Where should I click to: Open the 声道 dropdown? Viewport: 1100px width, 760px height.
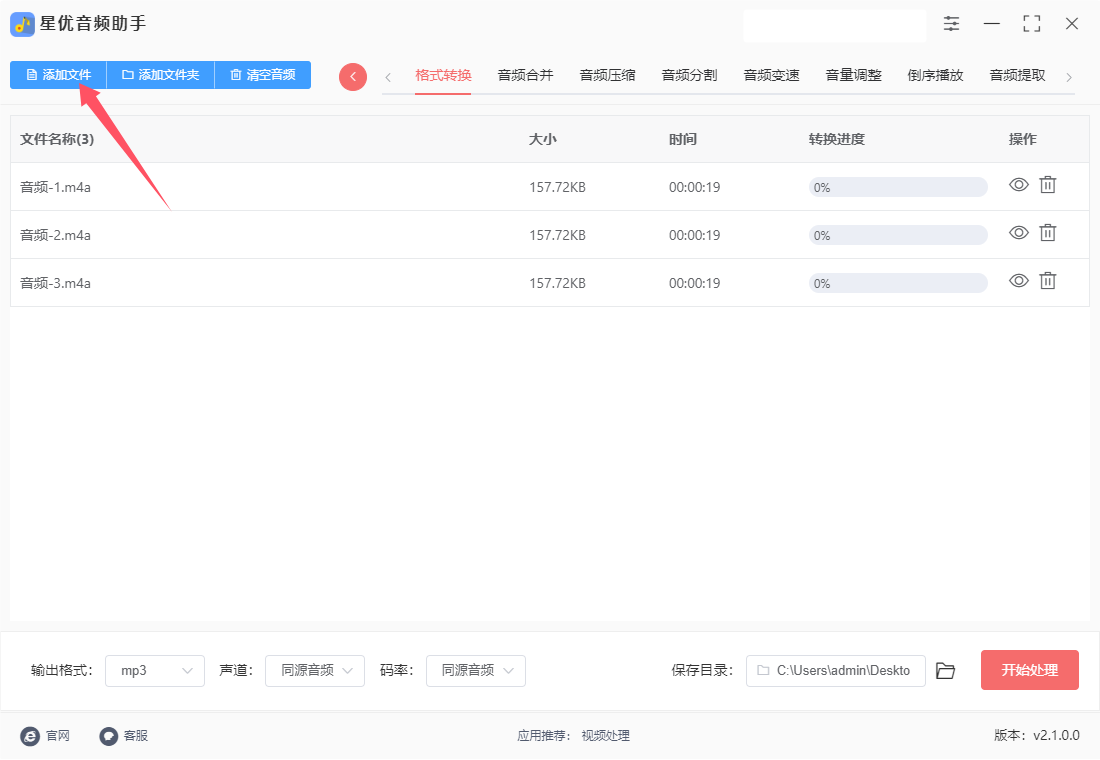pyautogui.click(x=315, y=671)
